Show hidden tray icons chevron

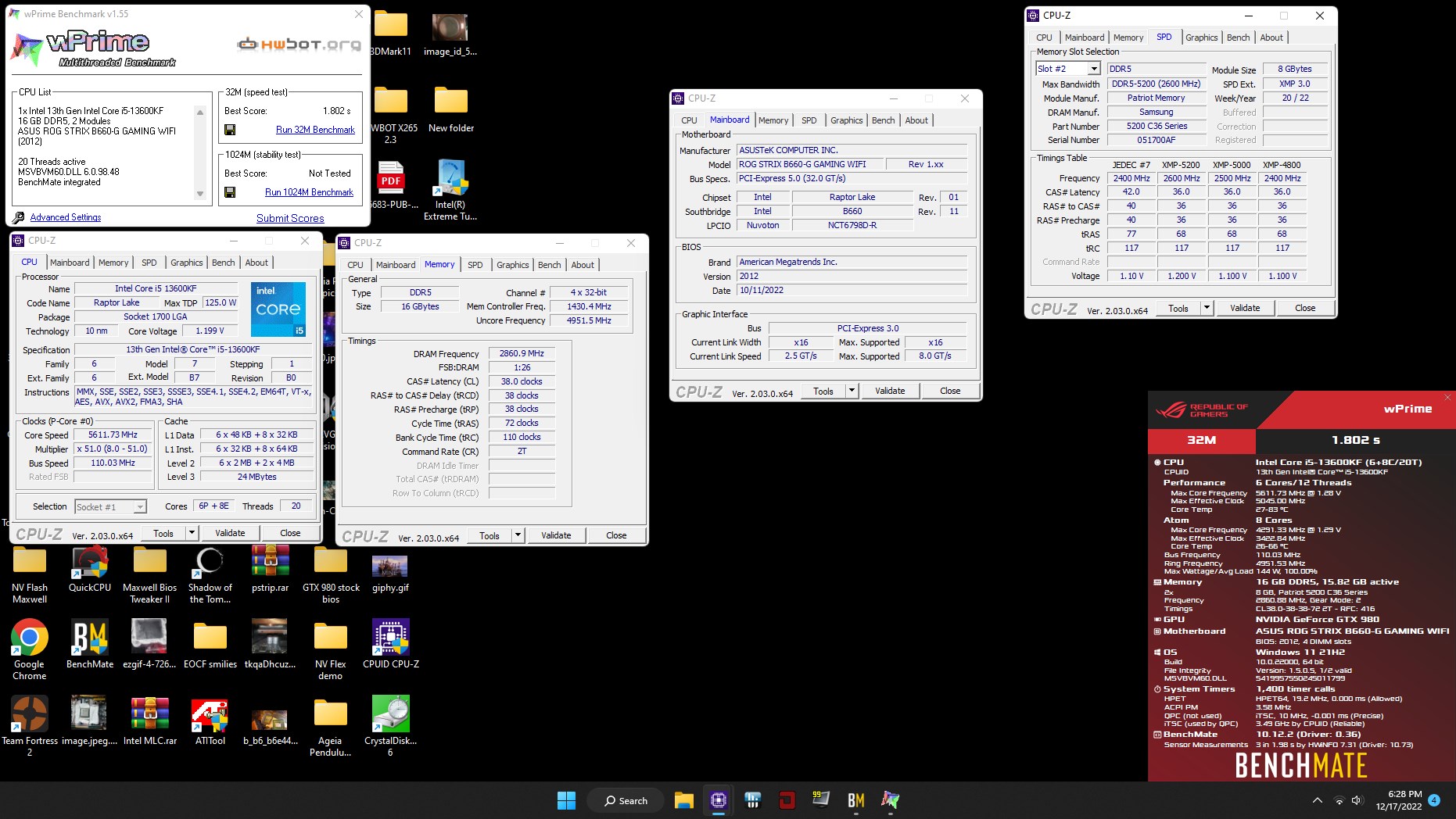pyautogui.click(x=1318, y=800)
